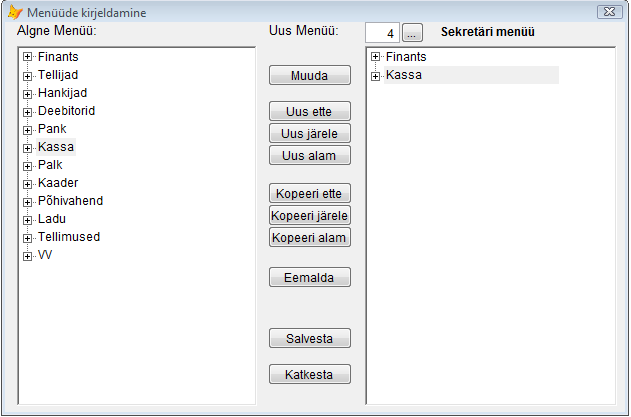Expand the Kassa node in Sekretäri menüü

[375, 76]
